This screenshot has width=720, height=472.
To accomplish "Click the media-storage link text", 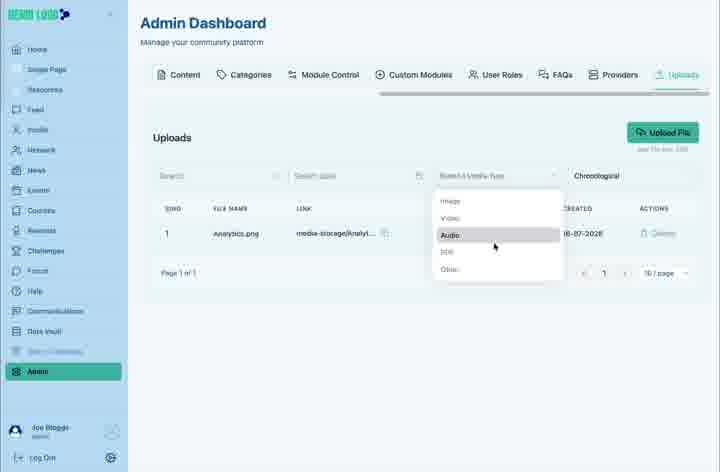I will [x=336, y=234].
